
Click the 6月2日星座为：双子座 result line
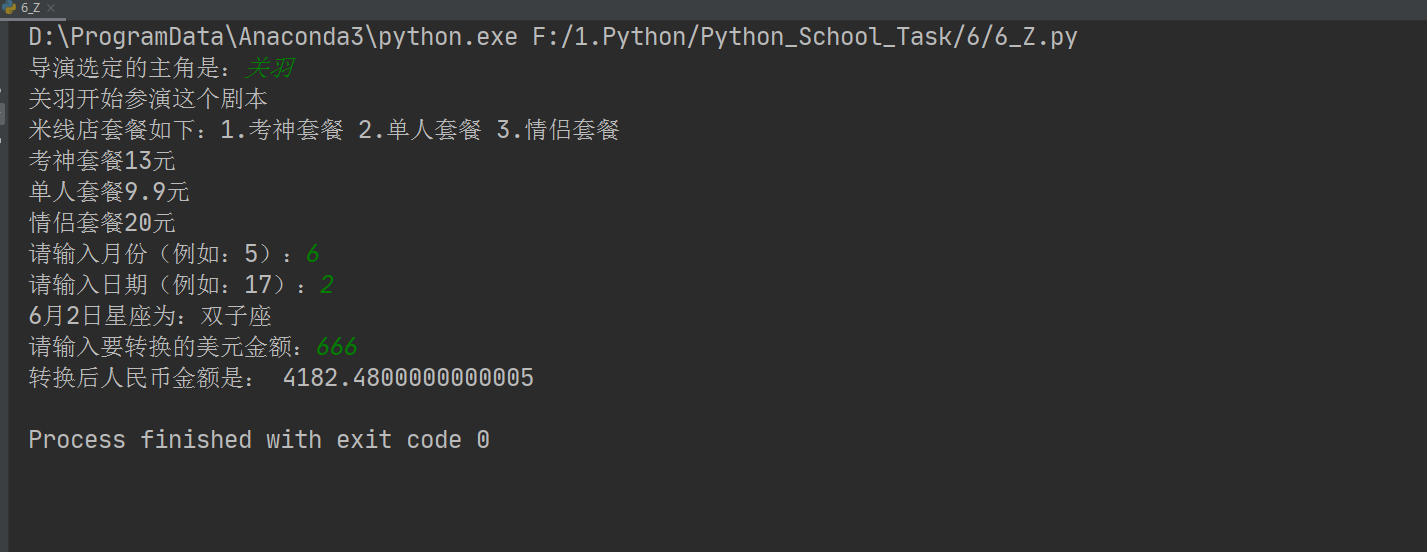click(x=150, y=317)
